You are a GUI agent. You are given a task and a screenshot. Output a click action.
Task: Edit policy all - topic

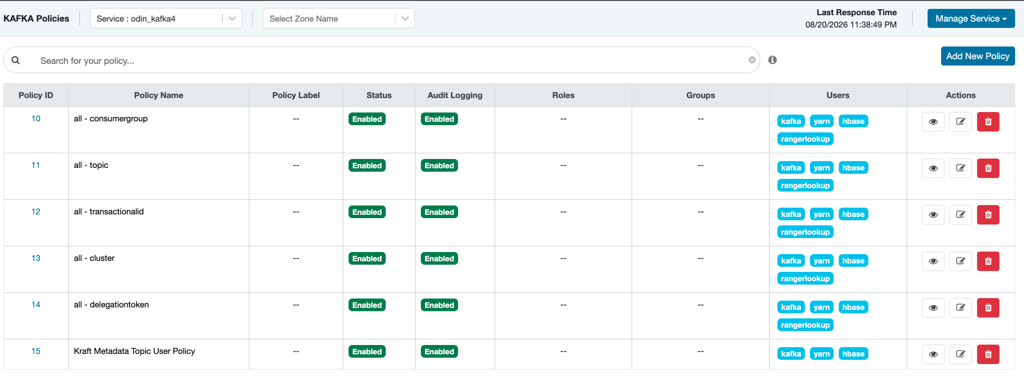point(960,168)
